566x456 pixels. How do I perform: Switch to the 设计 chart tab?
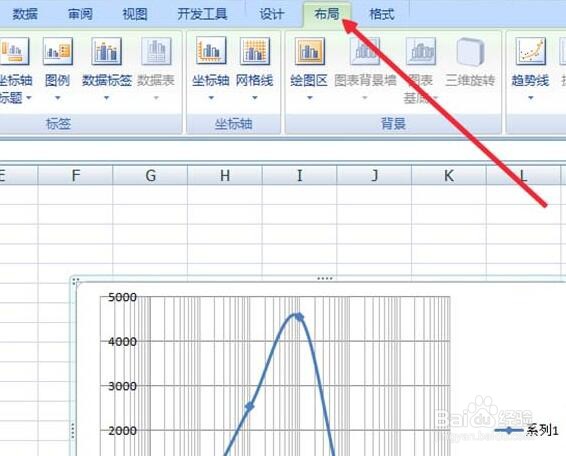coord(271,14)
